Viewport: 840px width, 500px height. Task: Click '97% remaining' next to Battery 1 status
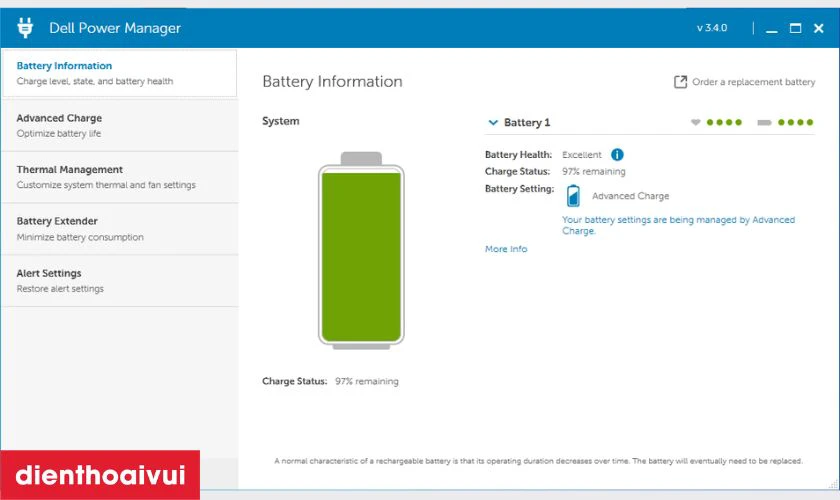[x=594, y=171]
